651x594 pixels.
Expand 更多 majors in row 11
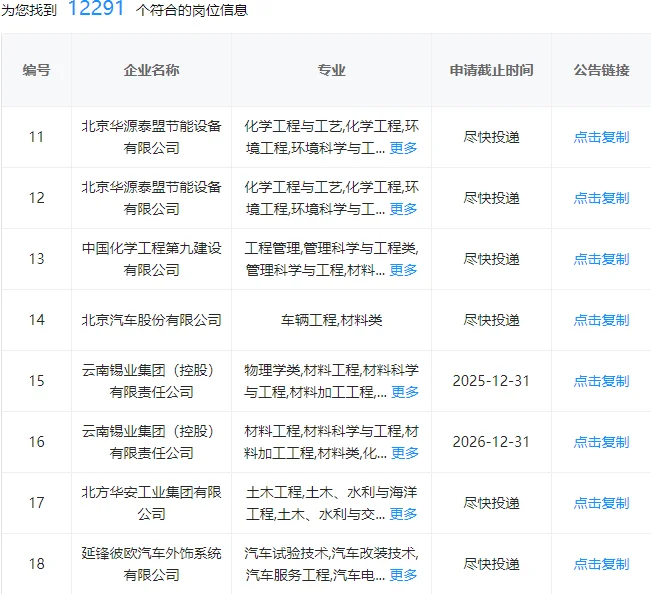[403, 148]
